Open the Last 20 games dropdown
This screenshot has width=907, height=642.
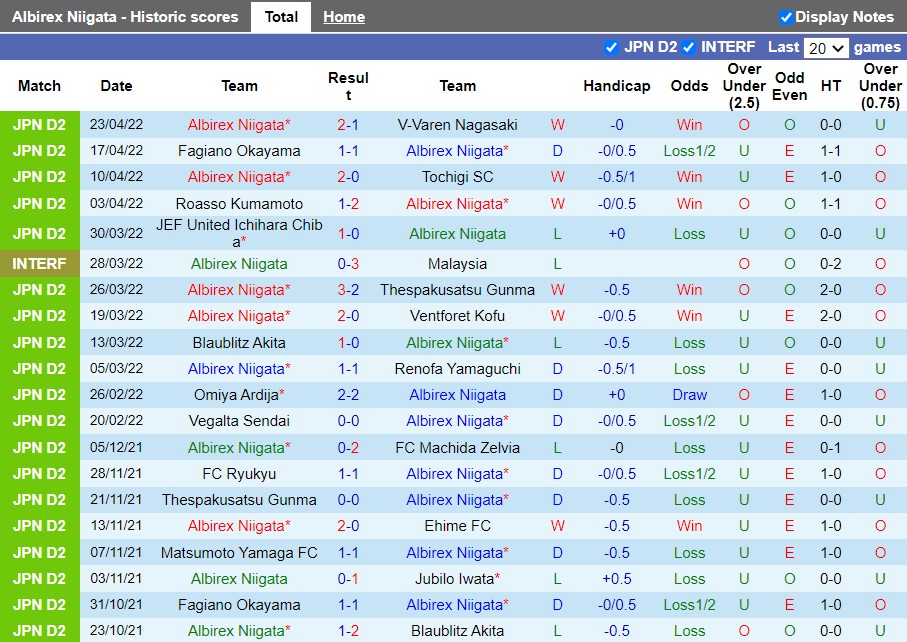tap(826, 47)
